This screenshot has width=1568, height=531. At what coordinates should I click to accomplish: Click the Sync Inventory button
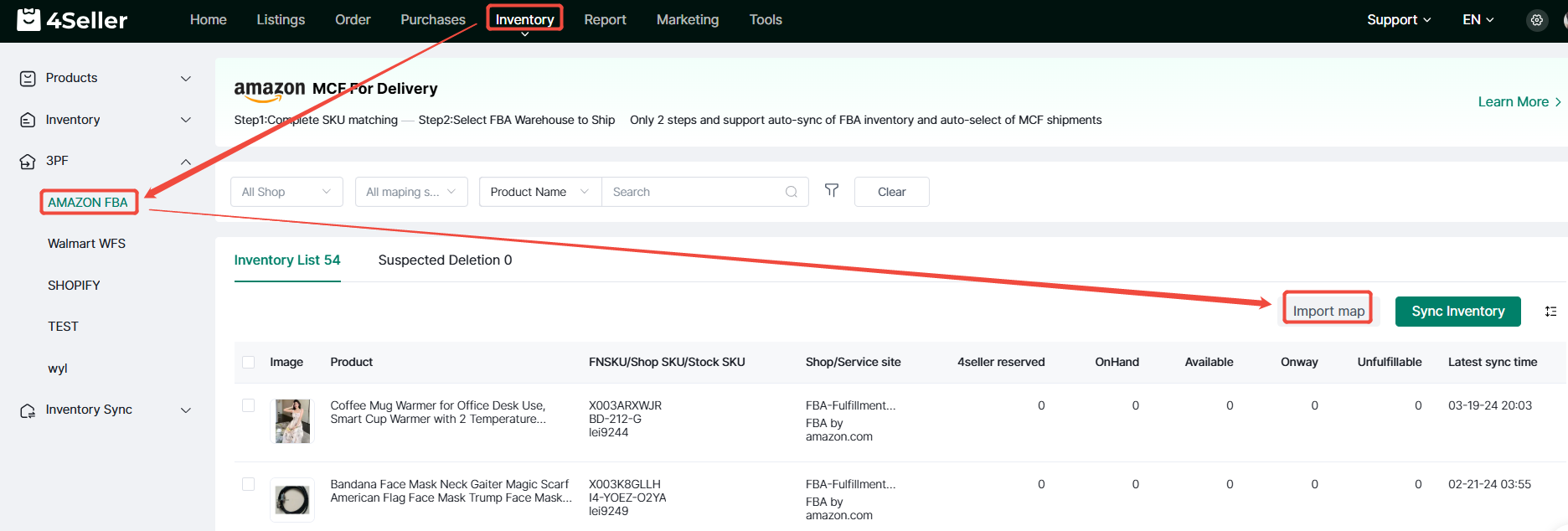1457,312
